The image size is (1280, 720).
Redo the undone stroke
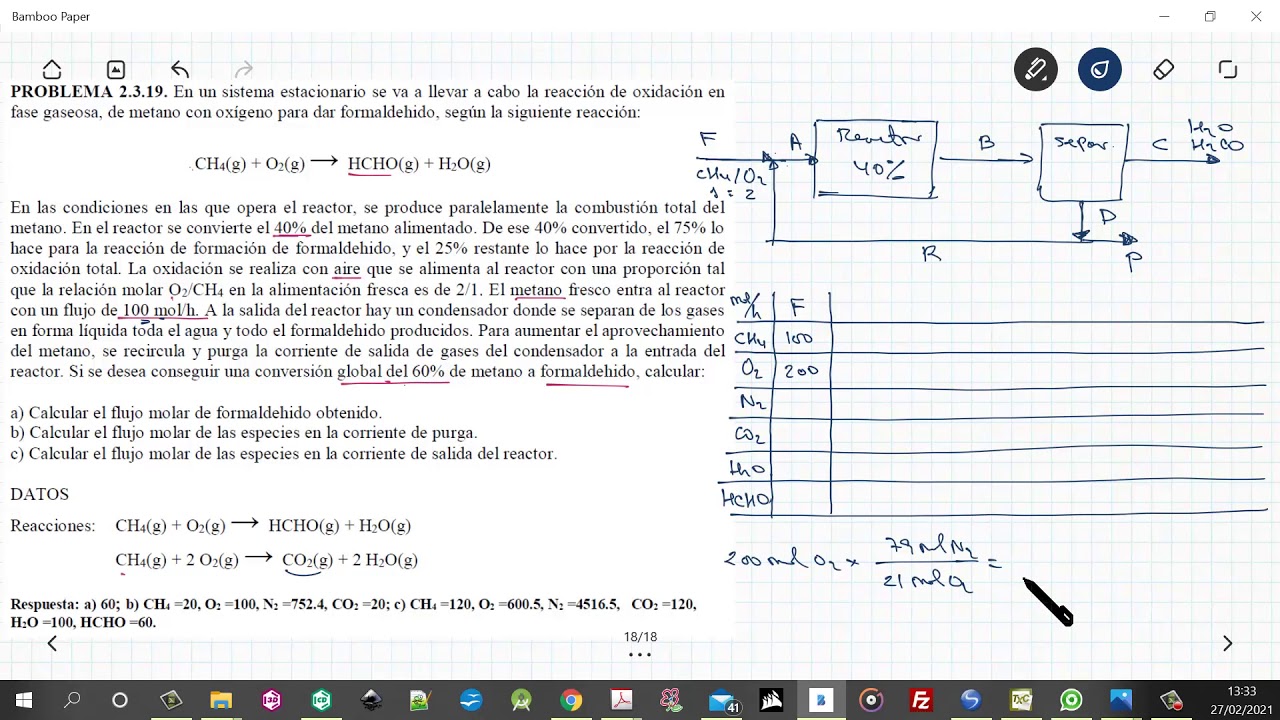click(x=243, y=70)
